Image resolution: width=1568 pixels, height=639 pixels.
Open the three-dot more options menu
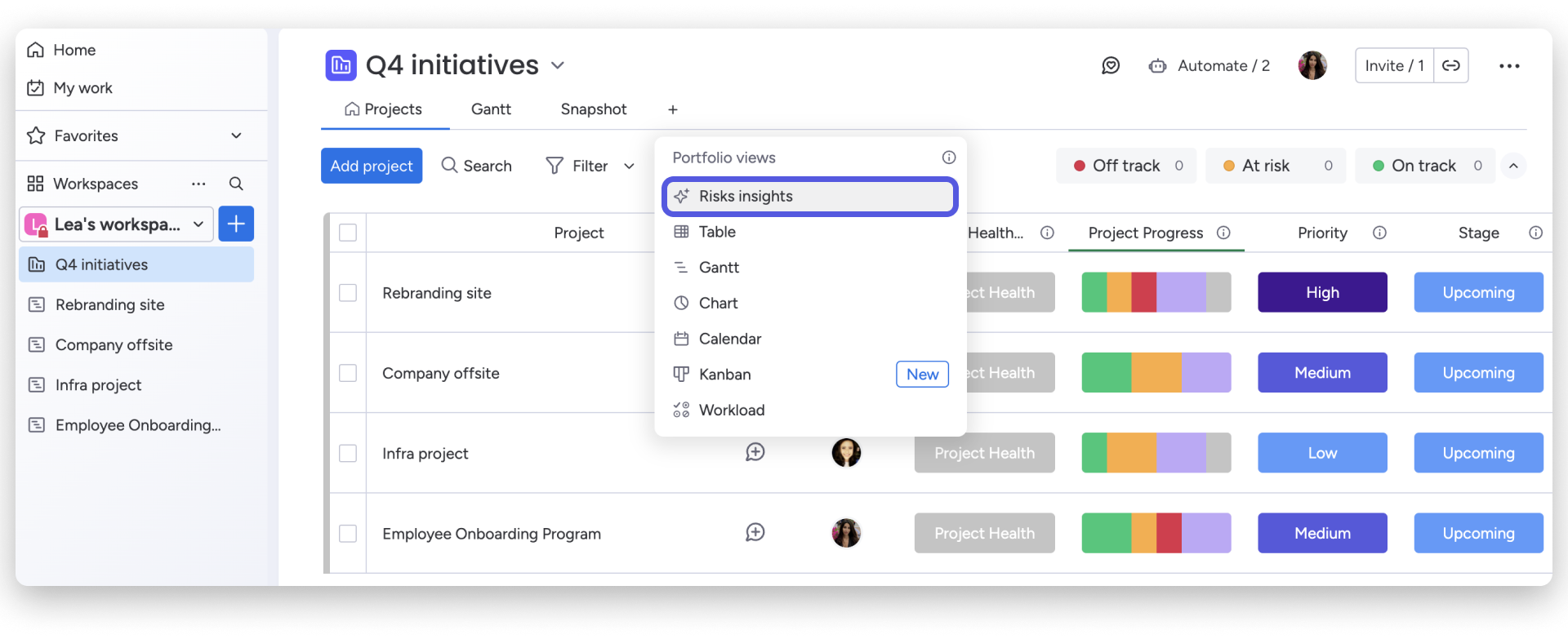[x=1508, y=66]
